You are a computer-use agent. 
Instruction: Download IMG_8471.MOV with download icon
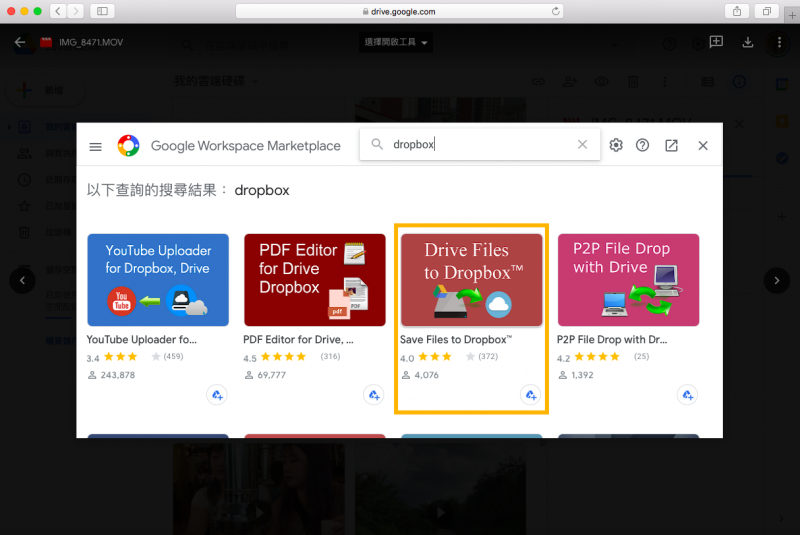pos(747,42)
